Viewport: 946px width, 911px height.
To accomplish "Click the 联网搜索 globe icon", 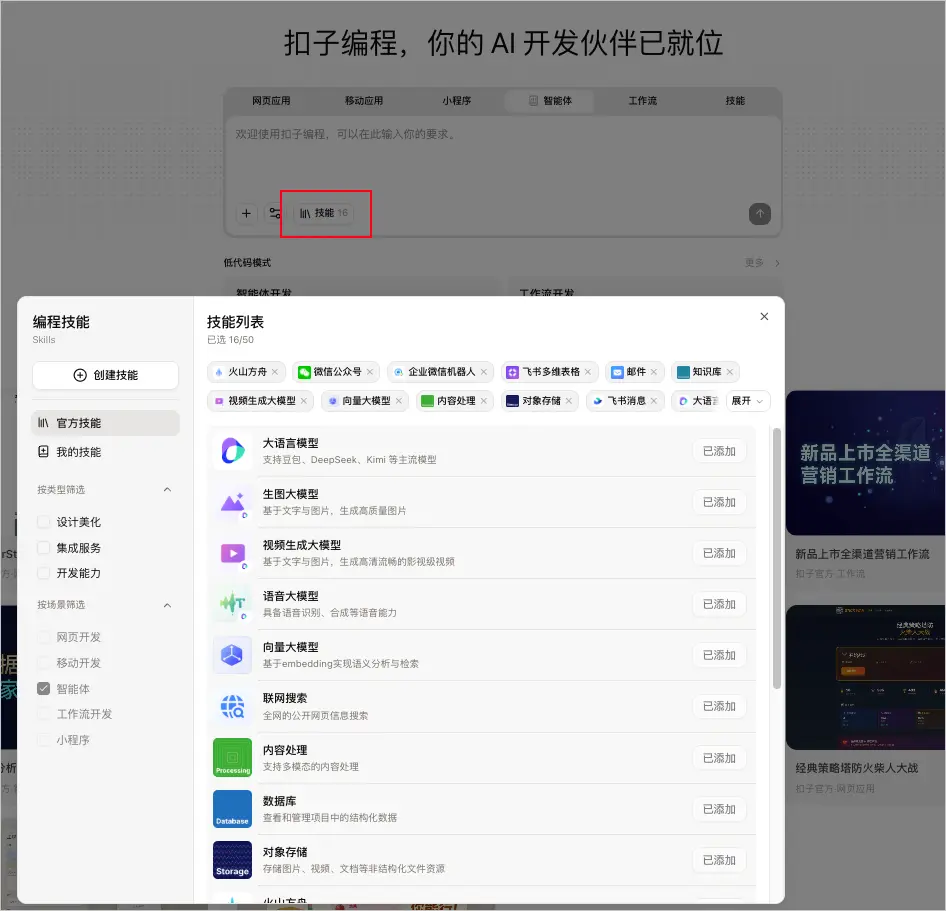I will [x=232, y=706].
